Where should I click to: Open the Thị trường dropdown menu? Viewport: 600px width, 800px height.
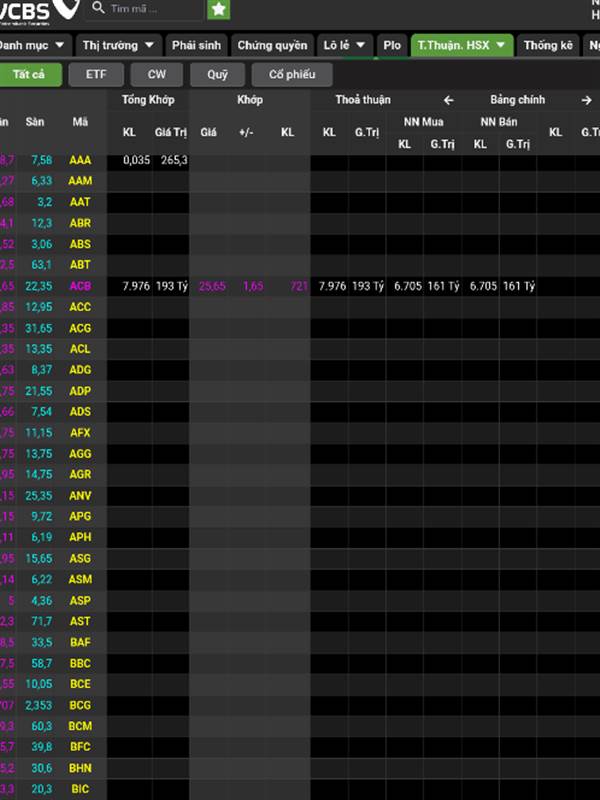coord(118,45)
